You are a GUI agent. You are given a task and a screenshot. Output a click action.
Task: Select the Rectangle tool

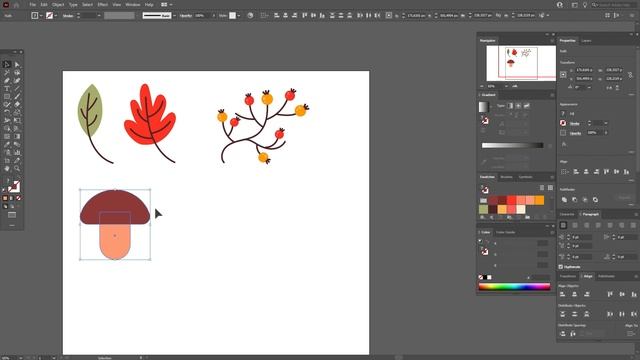[7, 96]
